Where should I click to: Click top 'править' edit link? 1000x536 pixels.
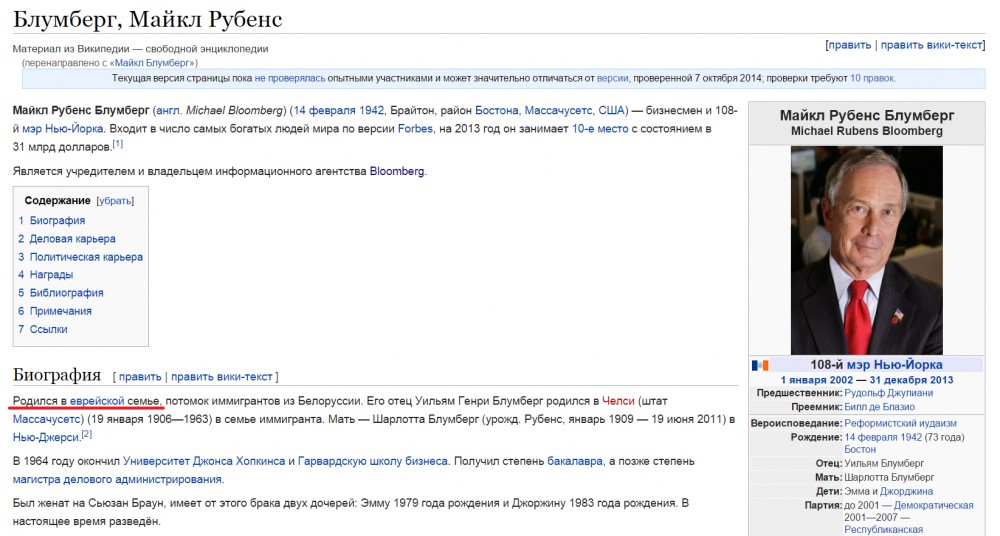click(849, 45)
